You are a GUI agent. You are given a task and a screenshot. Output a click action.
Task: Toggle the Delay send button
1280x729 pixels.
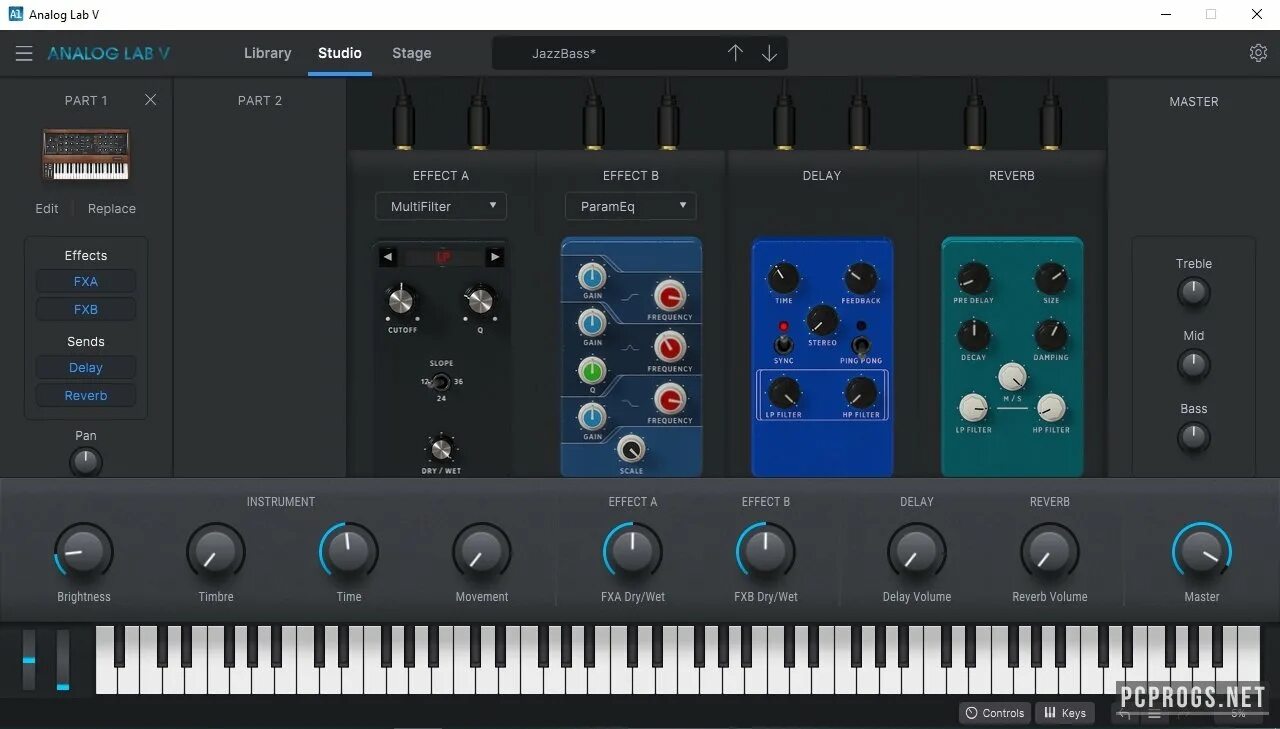pyautogui.click(x=86, y=368)
